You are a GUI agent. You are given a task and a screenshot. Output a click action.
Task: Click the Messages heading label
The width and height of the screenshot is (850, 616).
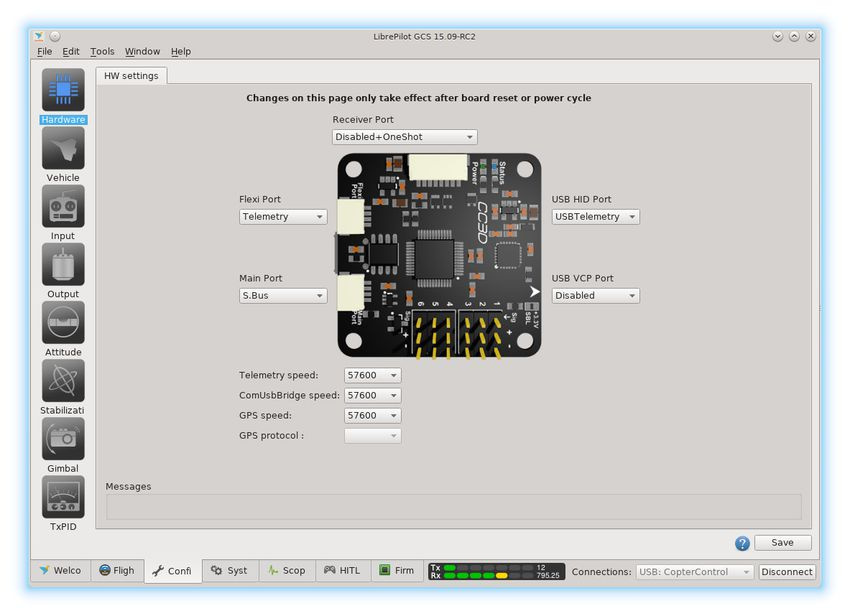tap(128, 486)
